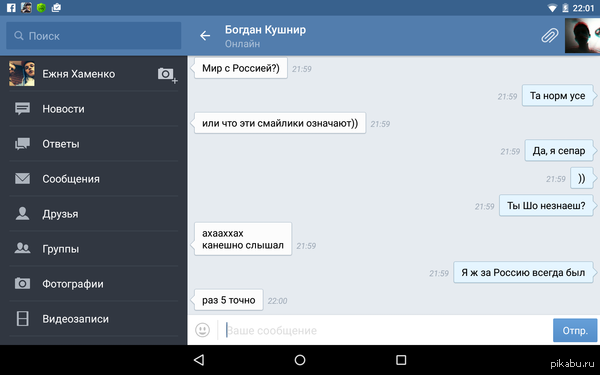Click the Поиск search field
The width and height of the screenshot is (600, 375).
point(94,36)
